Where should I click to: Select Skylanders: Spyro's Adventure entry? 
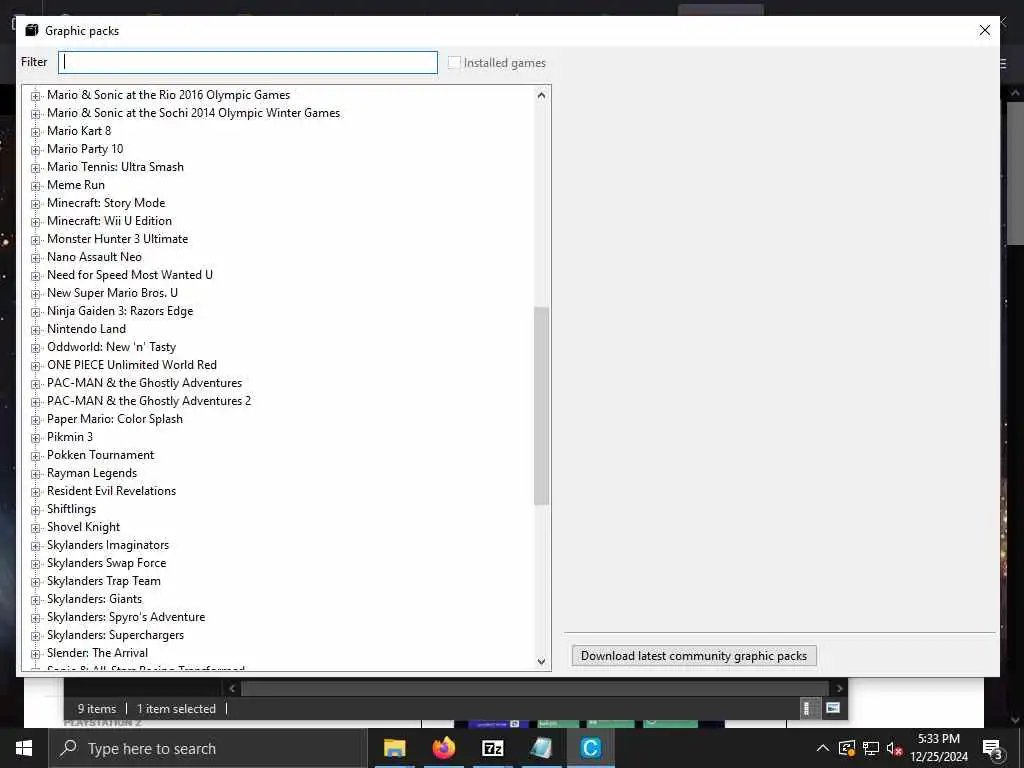tap(126, 617)
